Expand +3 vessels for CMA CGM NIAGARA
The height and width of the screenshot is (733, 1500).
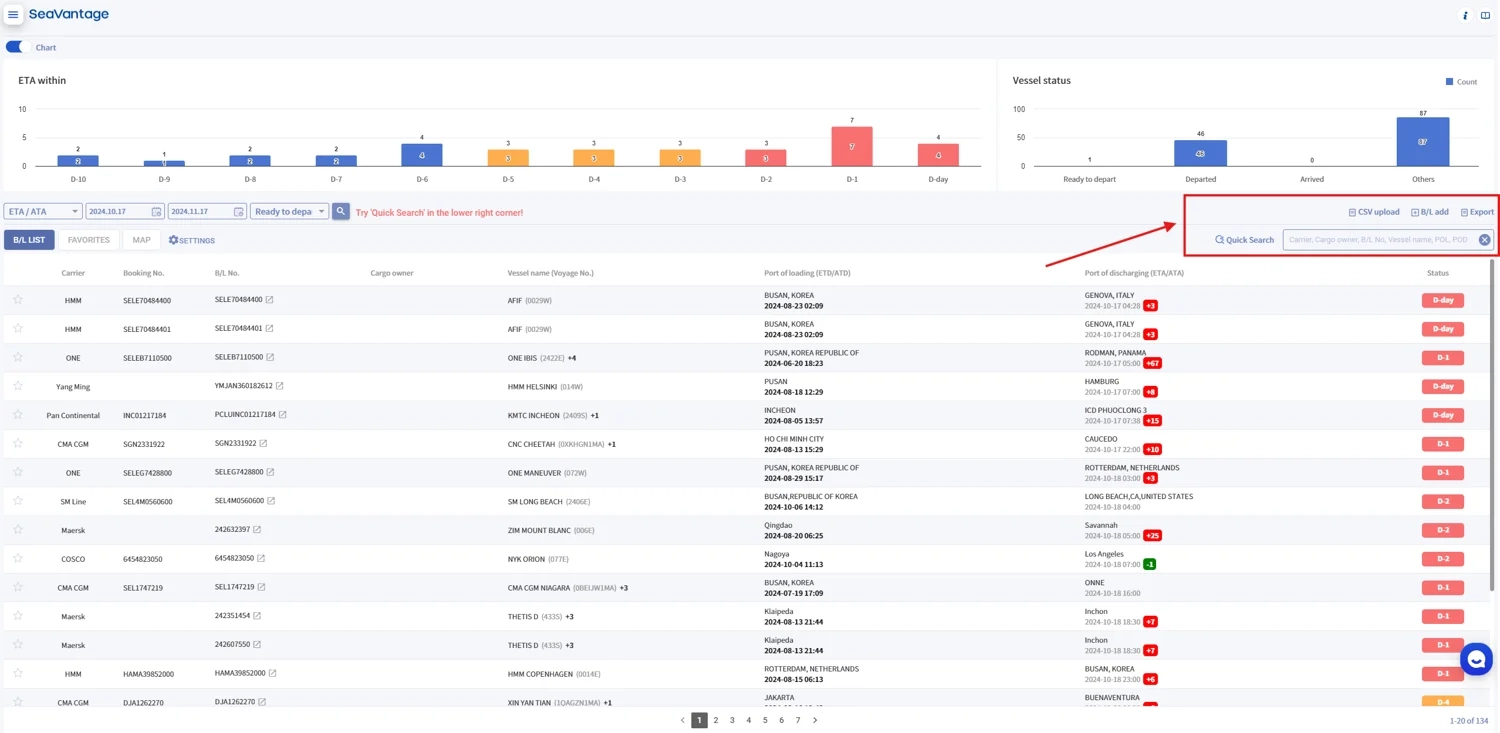pos(624,588)
